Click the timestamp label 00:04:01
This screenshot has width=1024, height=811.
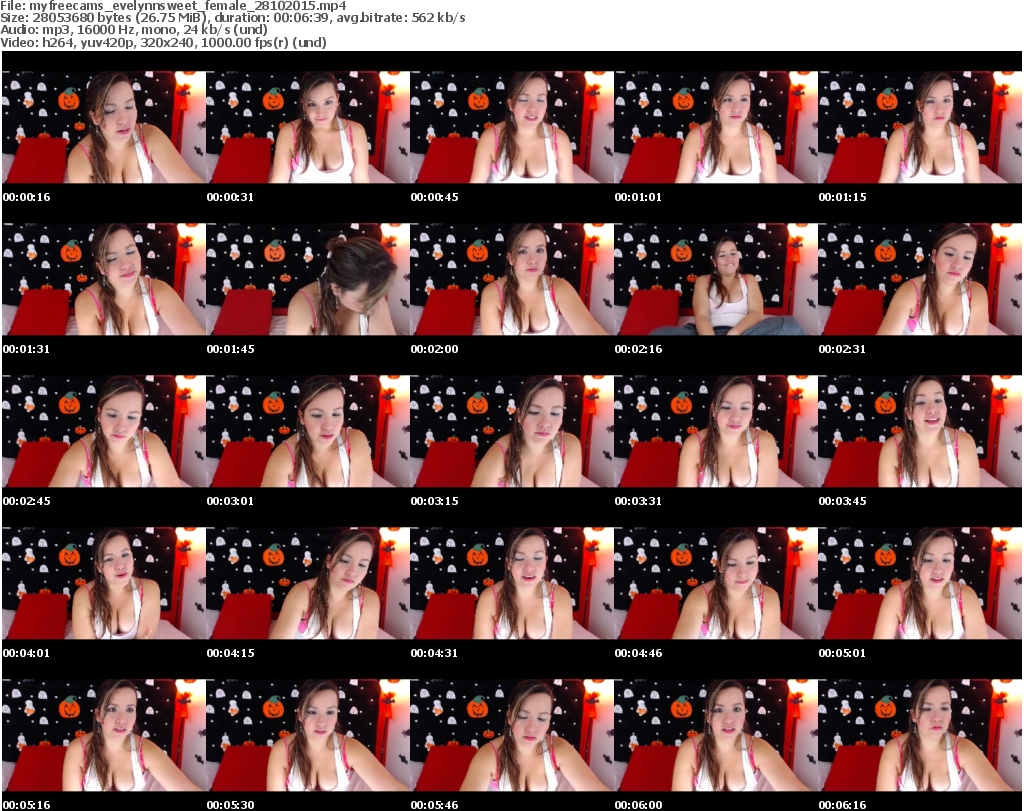[27, 654]
